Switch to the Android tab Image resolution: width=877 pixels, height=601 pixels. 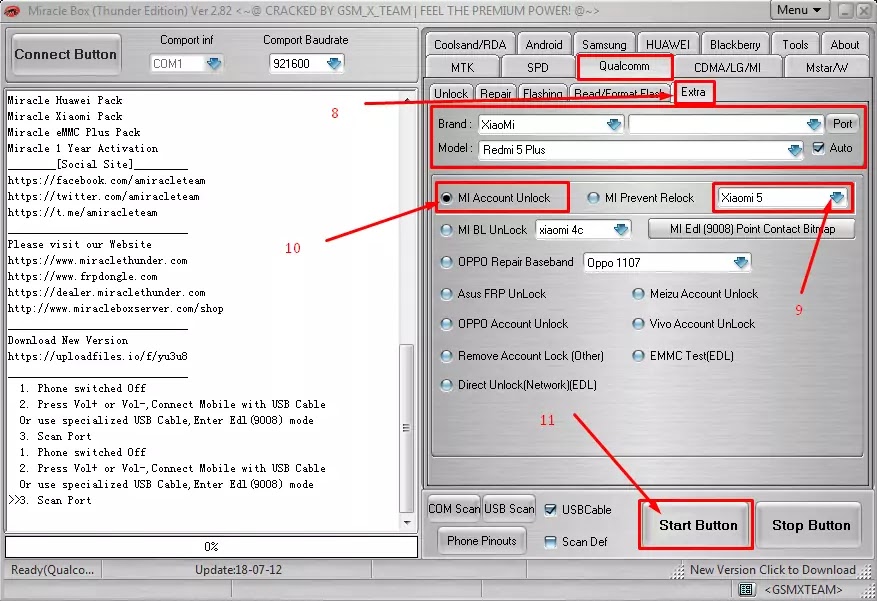pos(544,45)
